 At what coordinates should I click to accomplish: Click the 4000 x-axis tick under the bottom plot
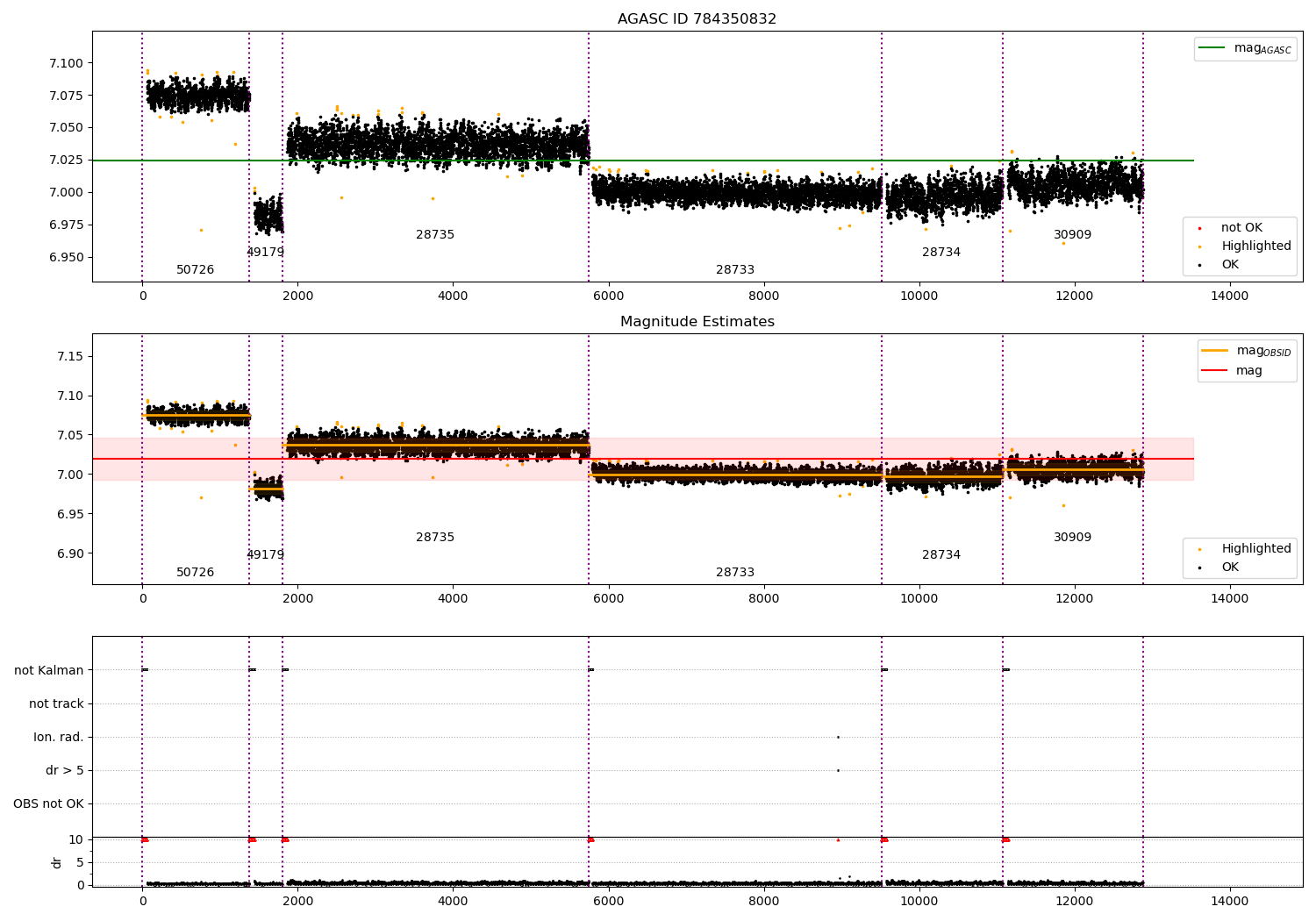(453, 901)
